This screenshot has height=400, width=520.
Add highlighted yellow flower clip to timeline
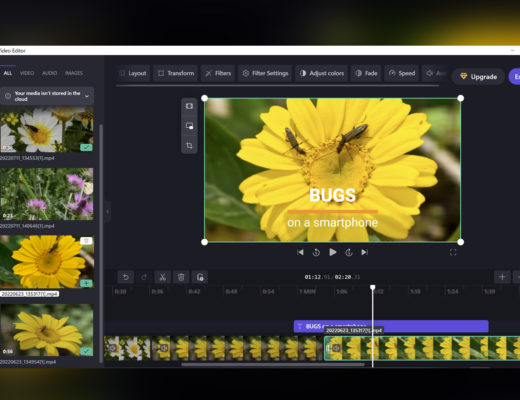click(x=86, y=283)
